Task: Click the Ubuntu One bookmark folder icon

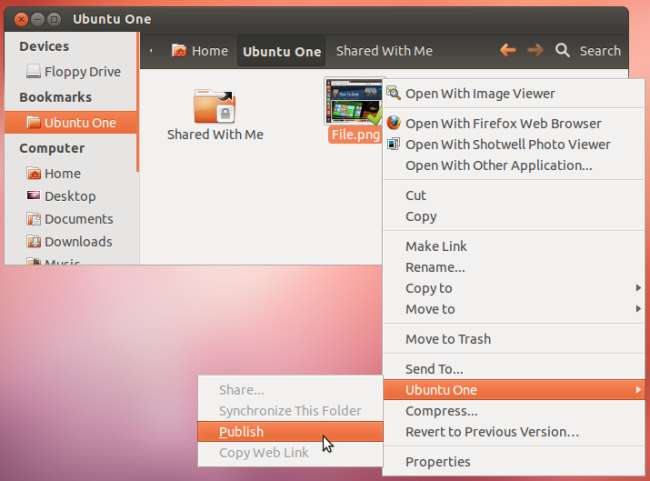Action: coord(33,122)
